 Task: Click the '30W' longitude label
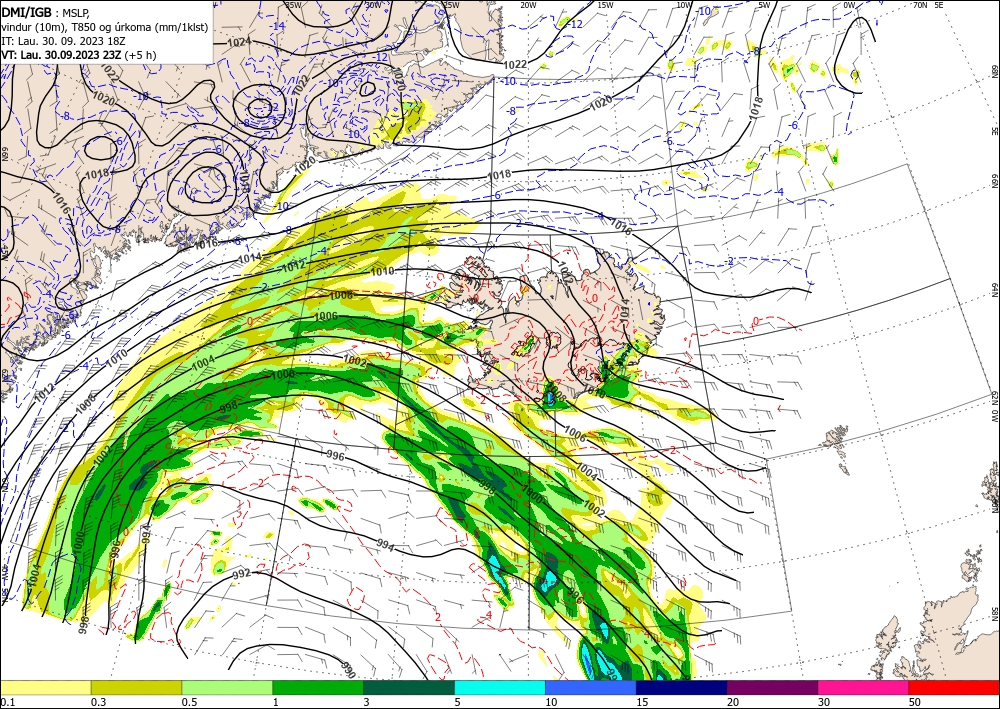click(374, 5)
